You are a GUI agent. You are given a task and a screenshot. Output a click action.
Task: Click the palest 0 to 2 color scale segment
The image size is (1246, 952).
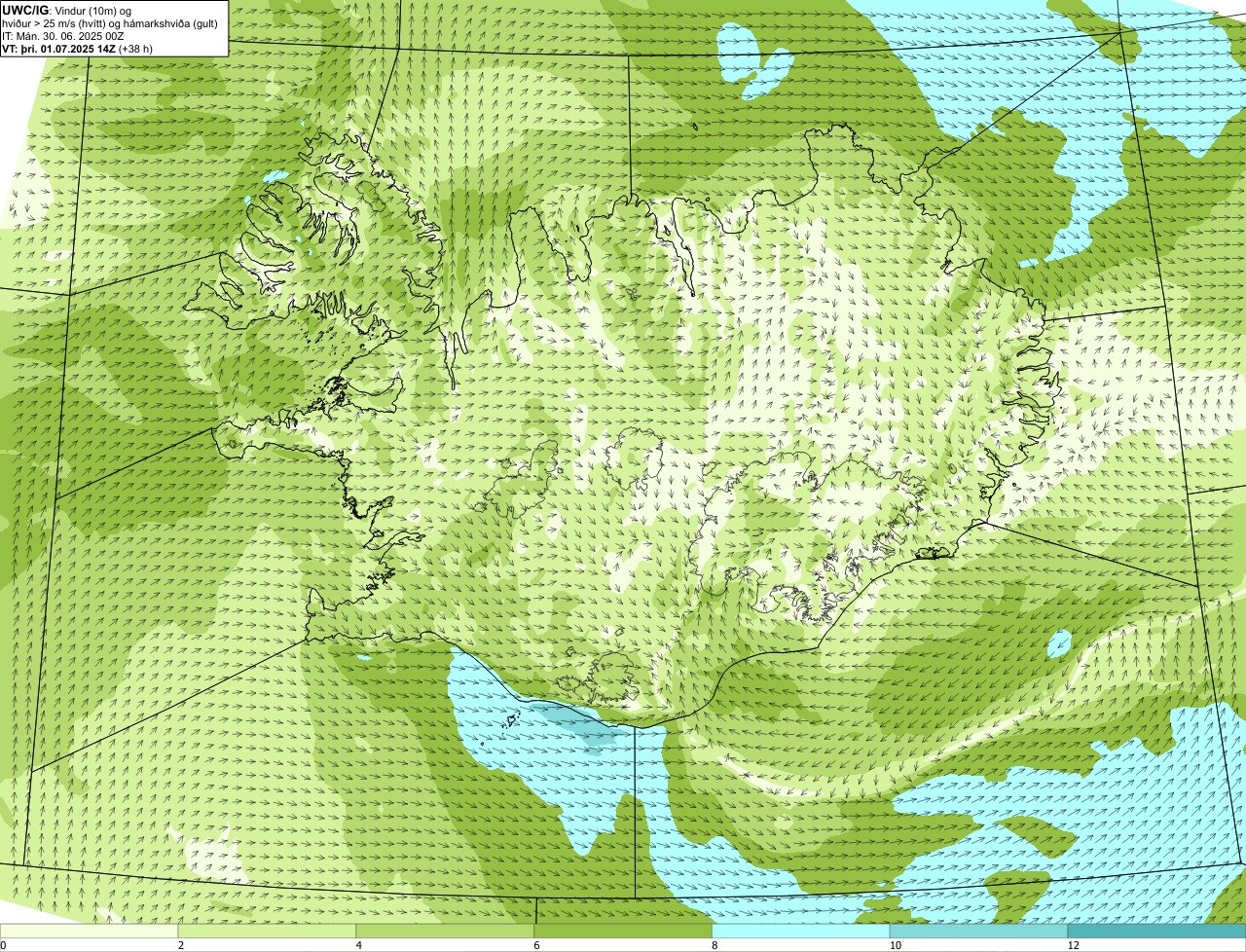tap(90, 932)
